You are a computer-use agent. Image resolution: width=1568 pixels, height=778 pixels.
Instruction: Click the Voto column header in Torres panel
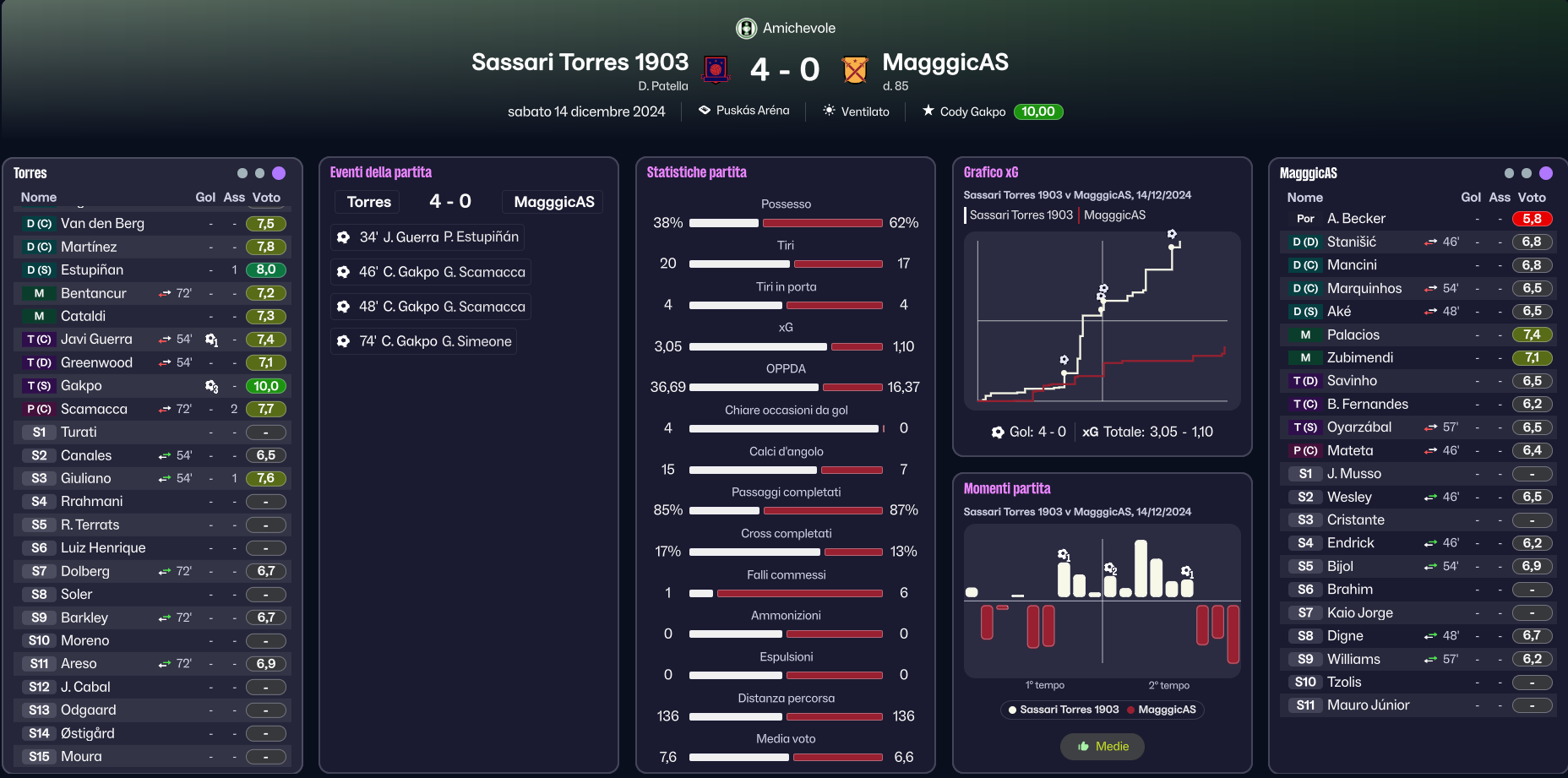tap(266, 198)
